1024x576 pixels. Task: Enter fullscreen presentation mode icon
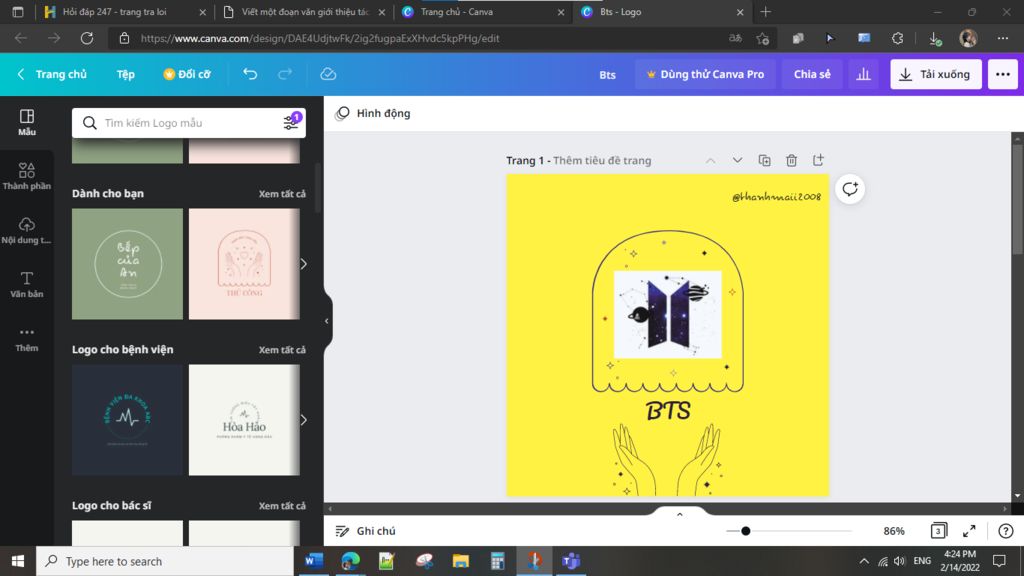969,531
